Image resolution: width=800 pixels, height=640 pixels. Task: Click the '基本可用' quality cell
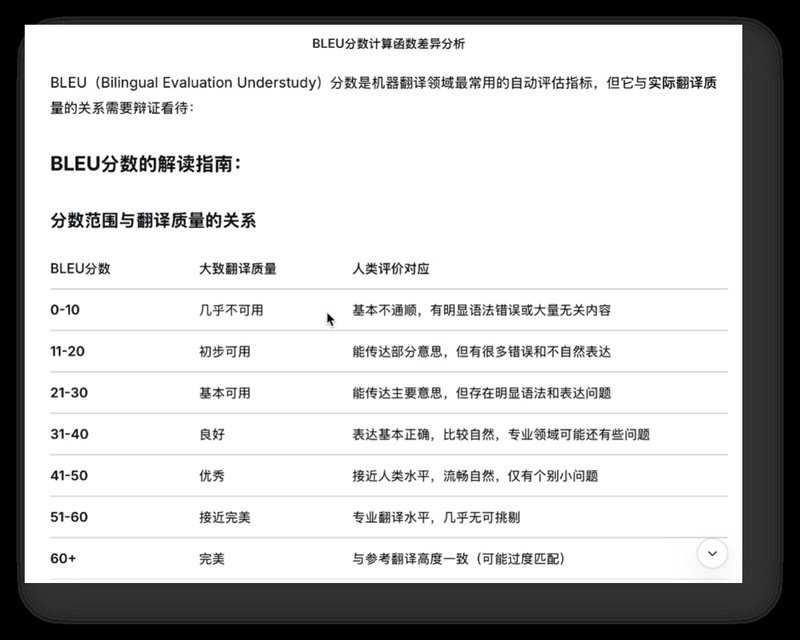pyautogui.click(x=225, y=393)
